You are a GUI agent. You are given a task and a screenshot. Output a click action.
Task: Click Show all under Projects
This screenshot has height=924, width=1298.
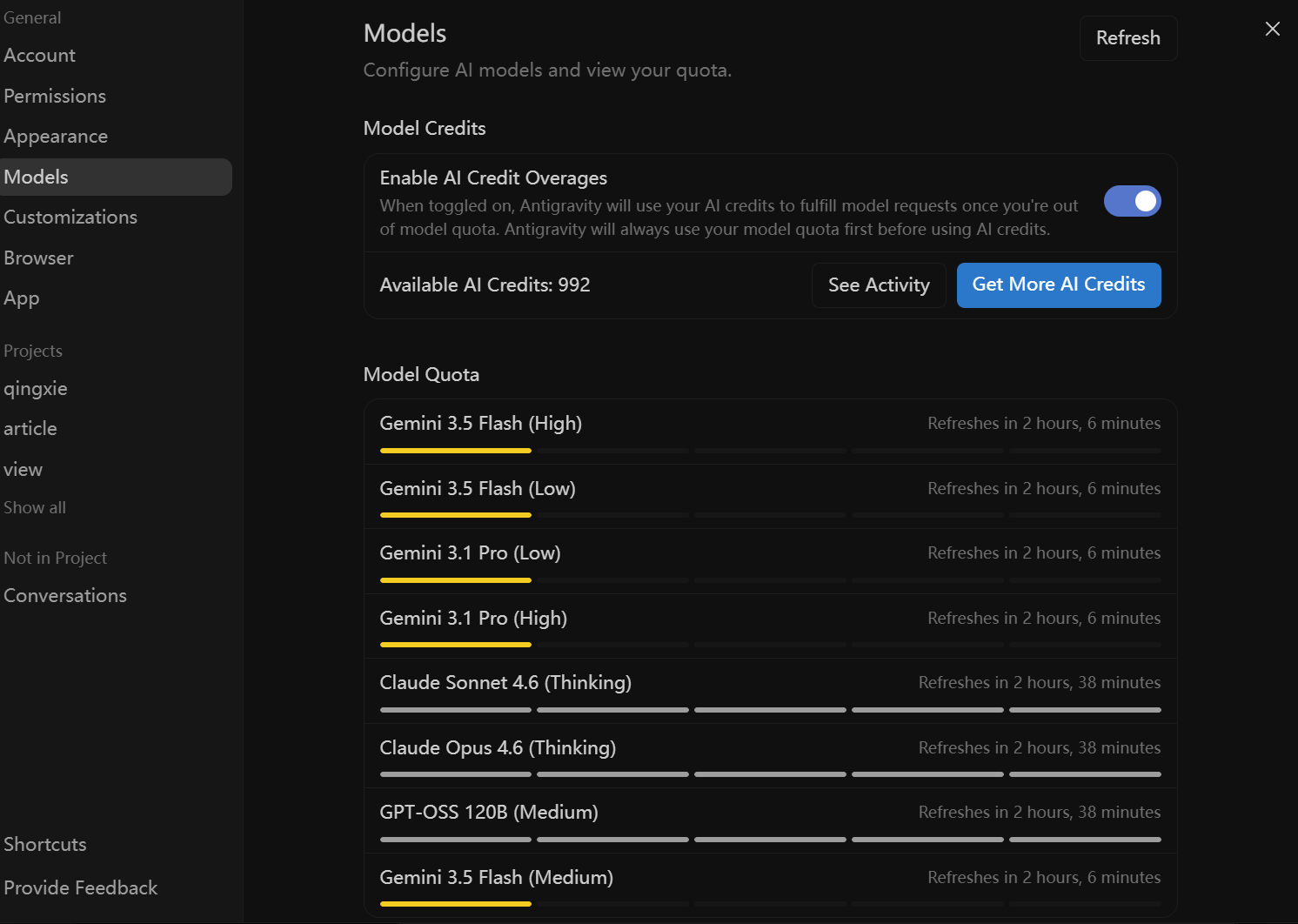pos(35,507)
